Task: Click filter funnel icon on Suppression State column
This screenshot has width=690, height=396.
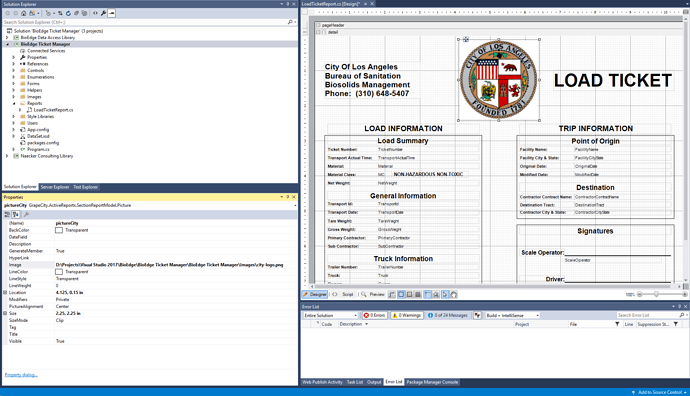Action: point(675,324)
